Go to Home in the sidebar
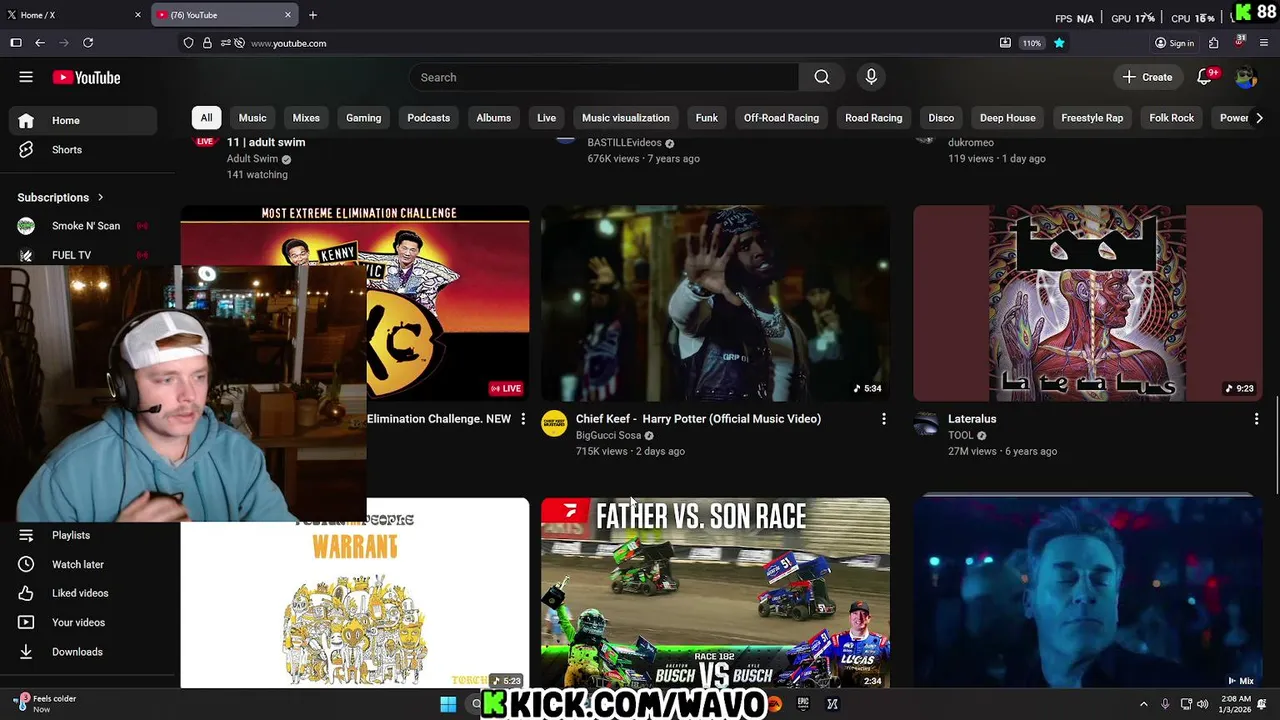This screenshot has width=1280, height=720. tap(84, 120)
